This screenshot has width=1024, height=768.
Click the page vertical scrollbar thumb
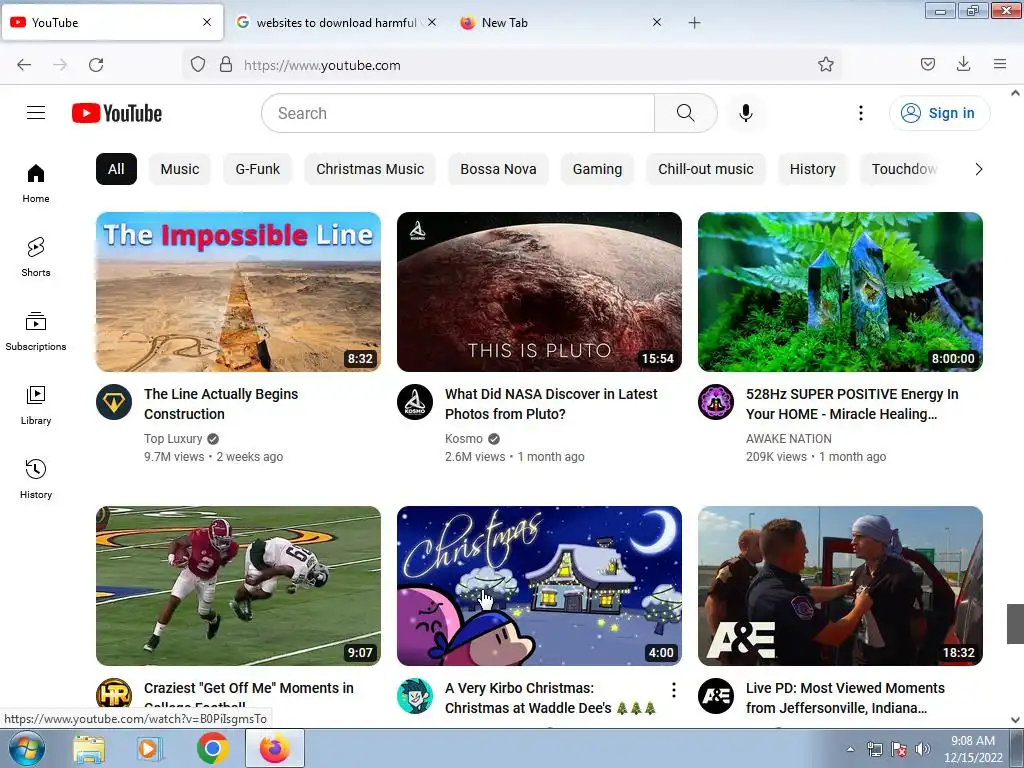1015,624
